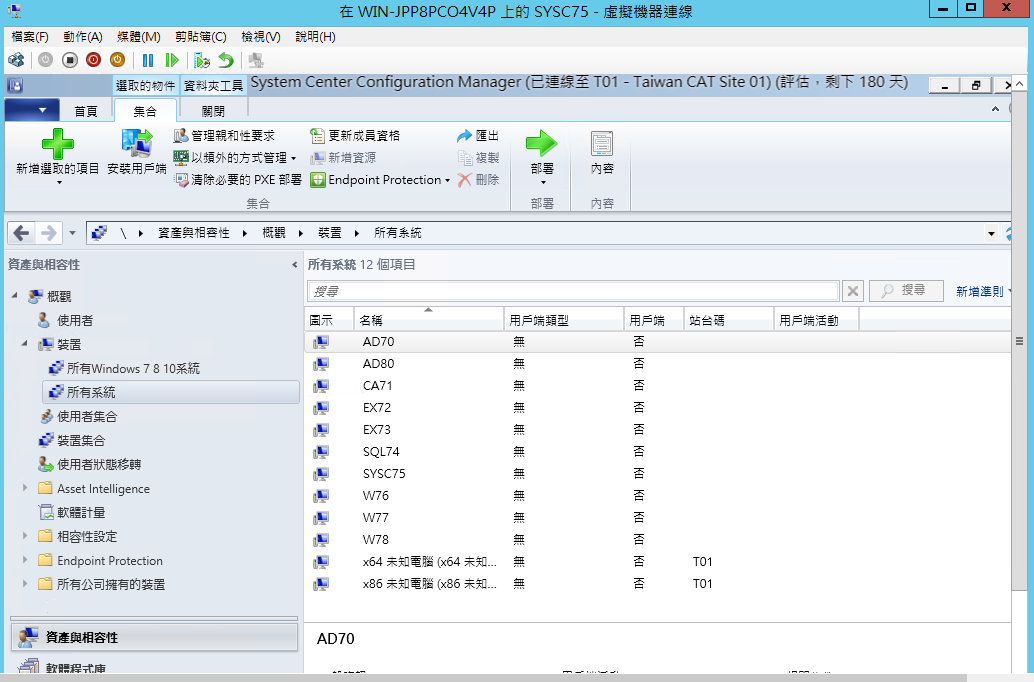
Task: Sort by Client Type (用戶端類型) column
Action: coord(564,320)
